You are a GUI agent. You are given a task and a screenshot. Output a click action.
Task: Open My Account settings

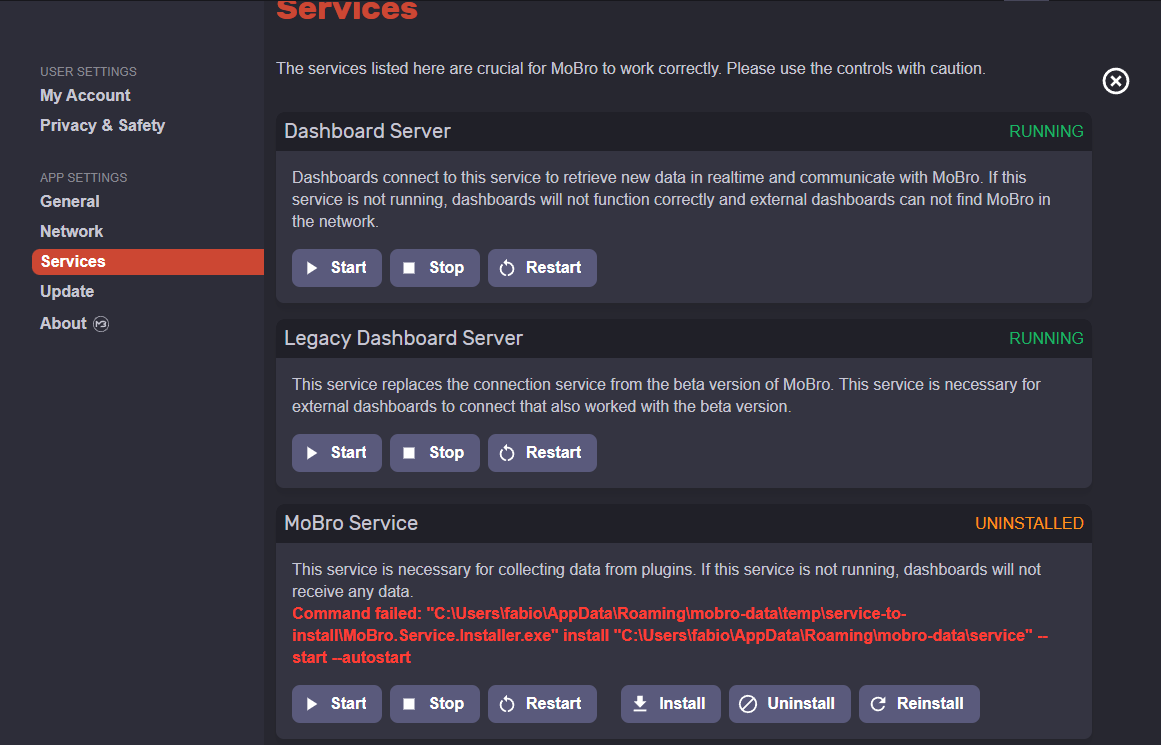(85, 96)
